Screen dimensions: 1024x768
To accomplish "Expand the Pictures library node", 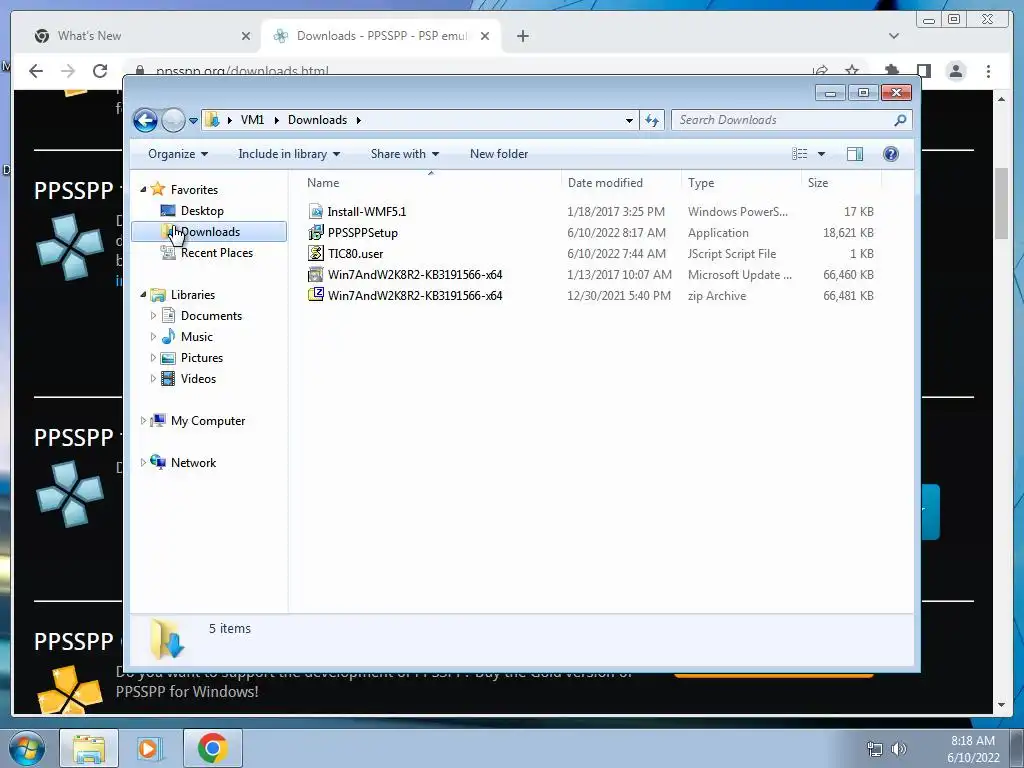I will click(153, 358).
